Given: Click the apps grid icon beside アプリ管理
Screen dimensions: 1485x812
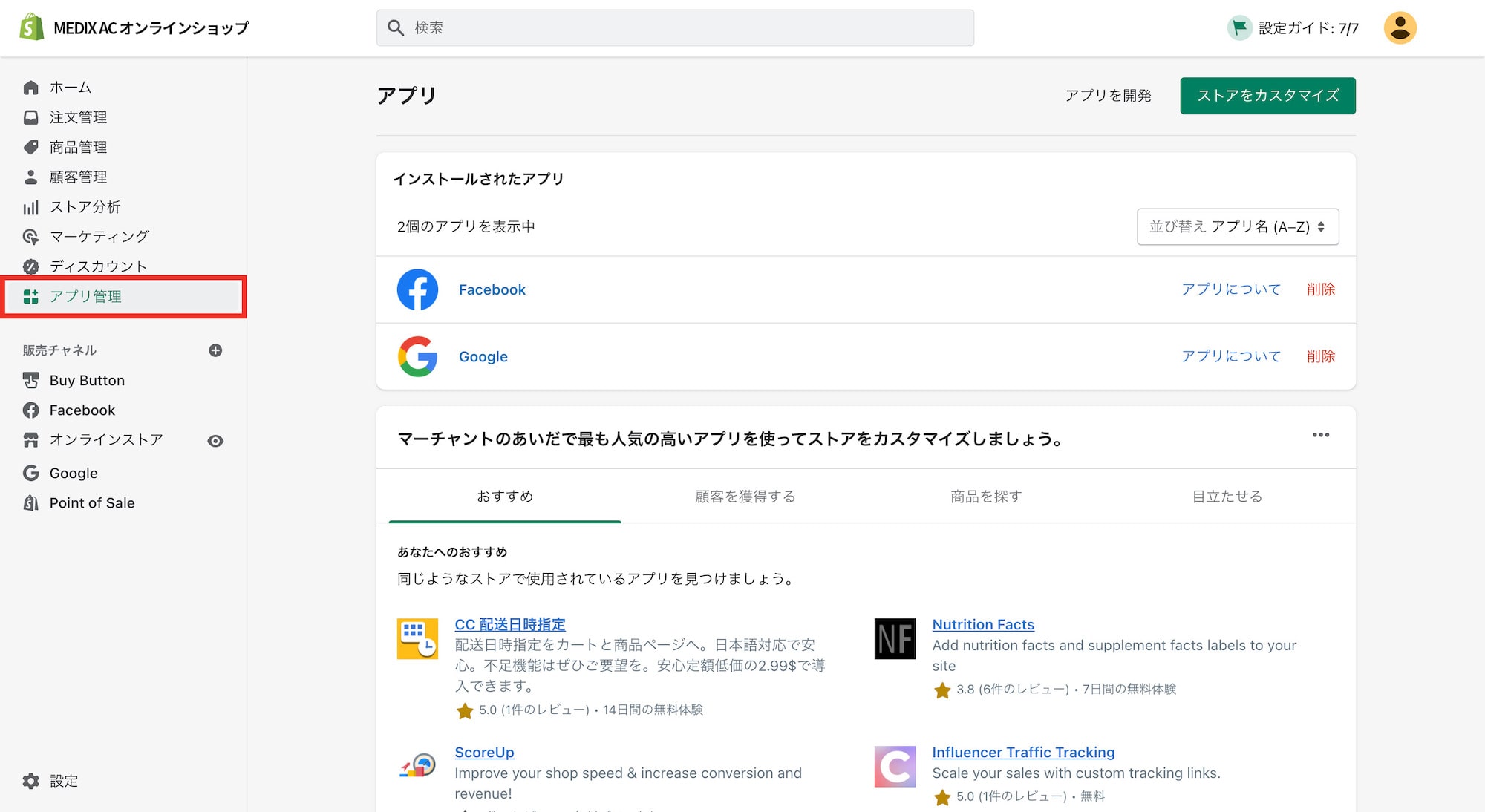Looking at the screenshot, I should point(30,297).
